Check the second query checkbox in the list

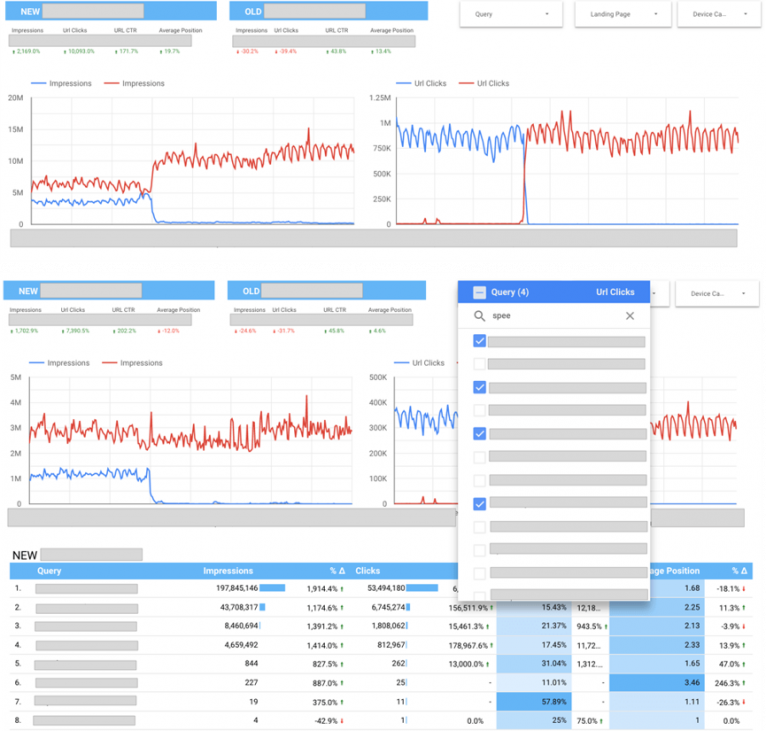(x=480, y=364)
